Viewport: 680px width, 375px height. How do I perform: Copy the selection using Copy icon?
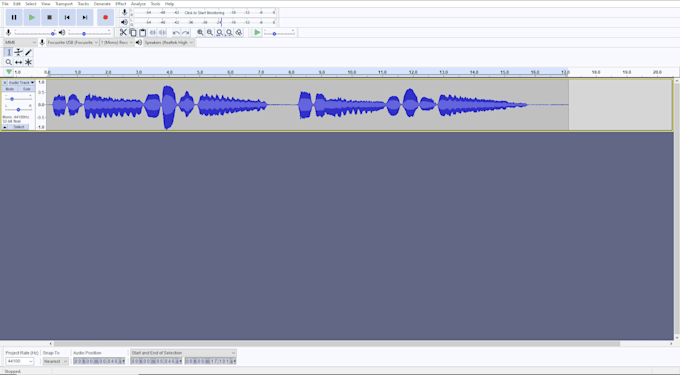point(133,33)
